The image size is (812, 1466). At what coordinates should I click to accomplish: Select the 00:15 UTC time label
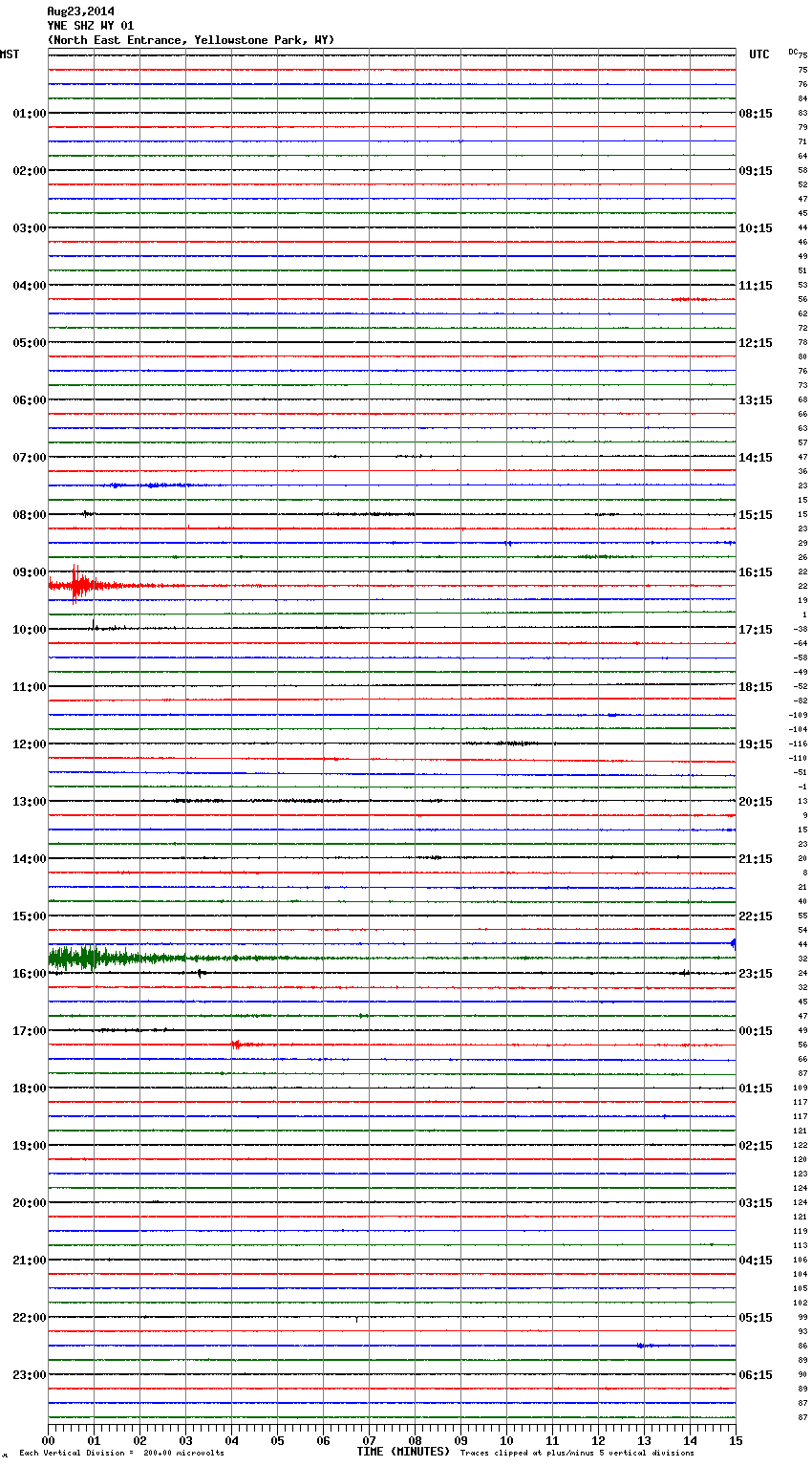pos(756,1031)
